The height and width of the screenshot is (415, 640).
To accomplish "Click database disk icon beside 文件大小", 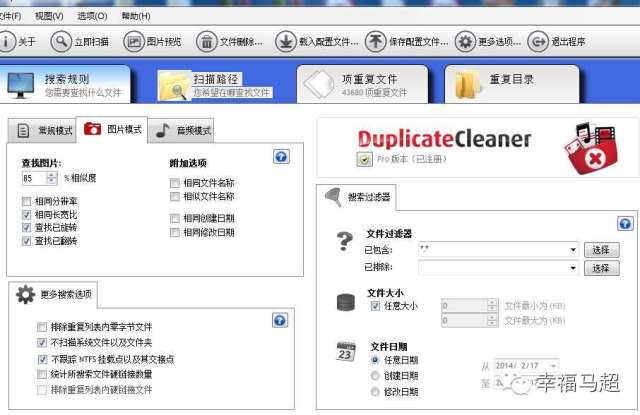I will (346, 302).
